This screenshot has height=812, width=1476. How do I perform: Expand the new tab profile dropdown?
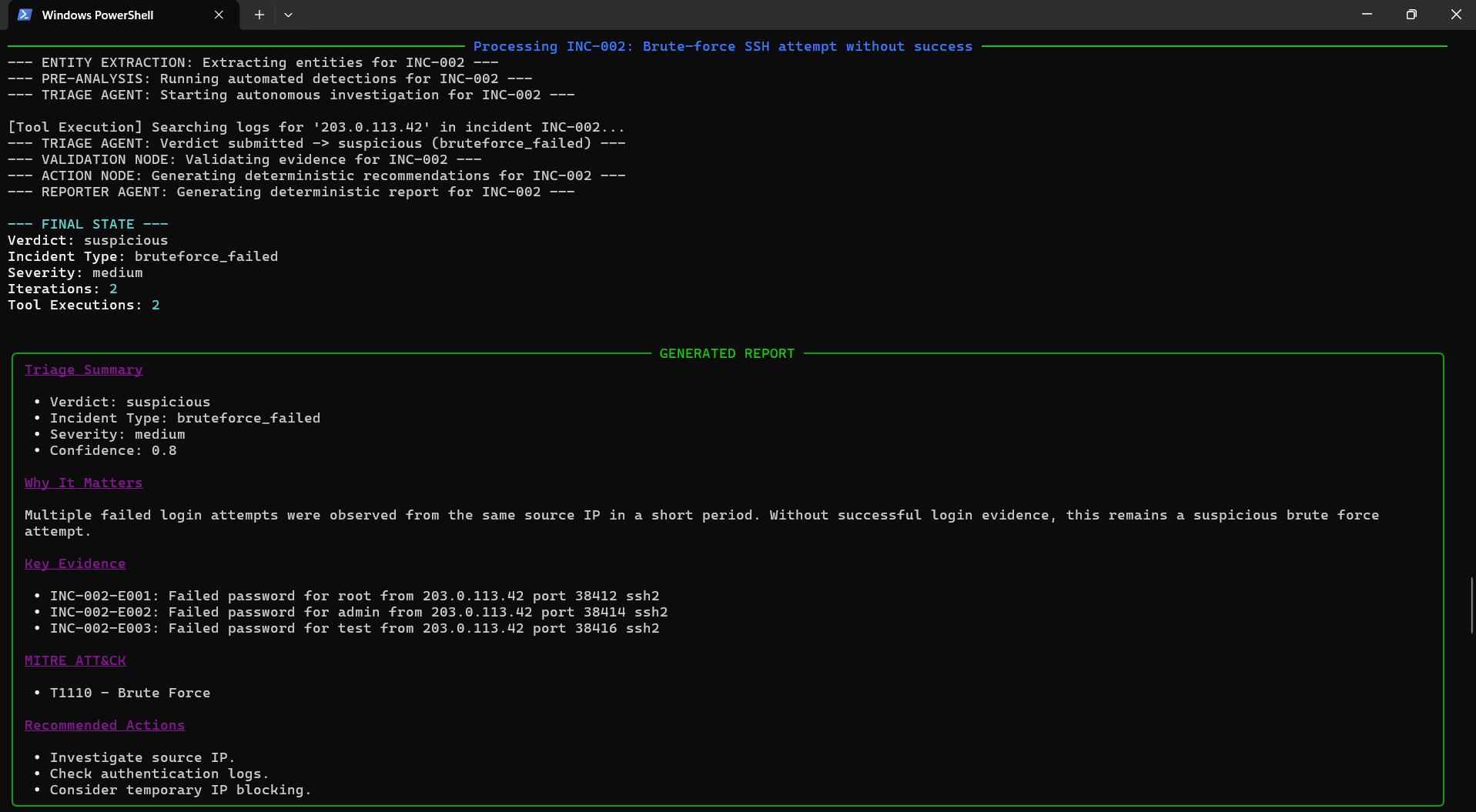pyautogui.click(x=288, y=15)
